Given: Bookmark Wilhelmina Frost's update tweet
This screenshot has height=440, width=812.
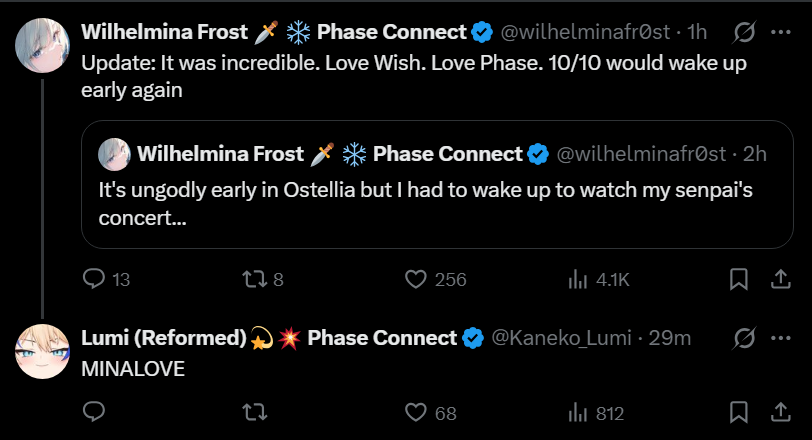Looking at the screenshot, I should (x=739, y=280).
